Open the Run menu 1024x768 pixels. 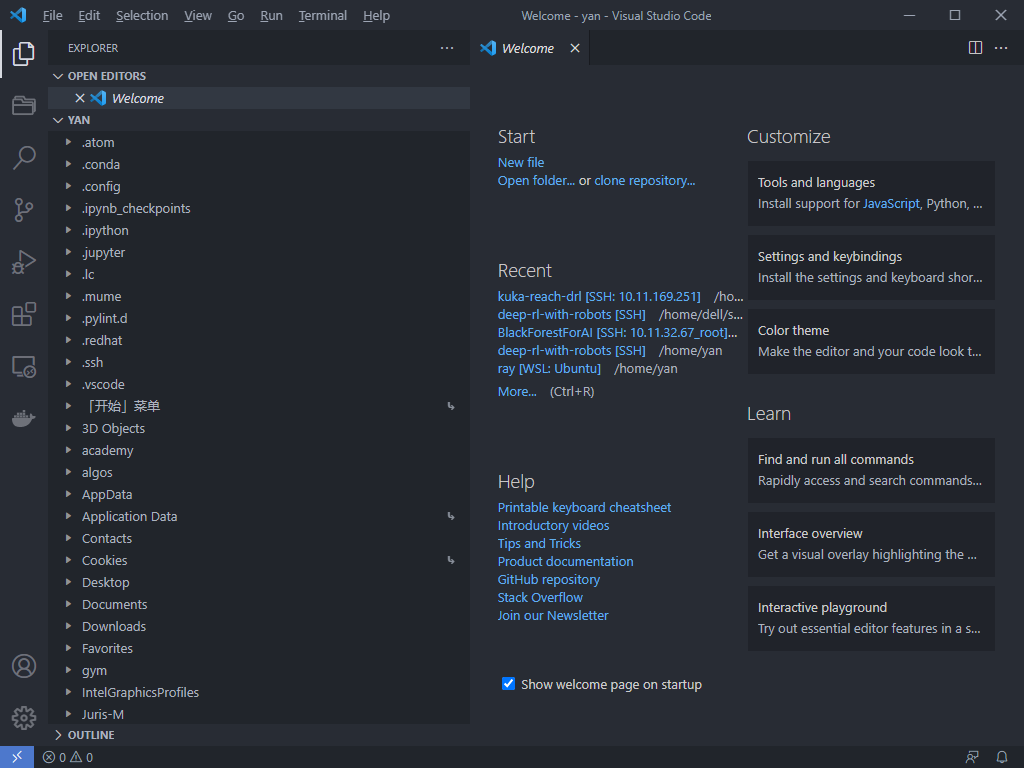(x=271, y=15)
